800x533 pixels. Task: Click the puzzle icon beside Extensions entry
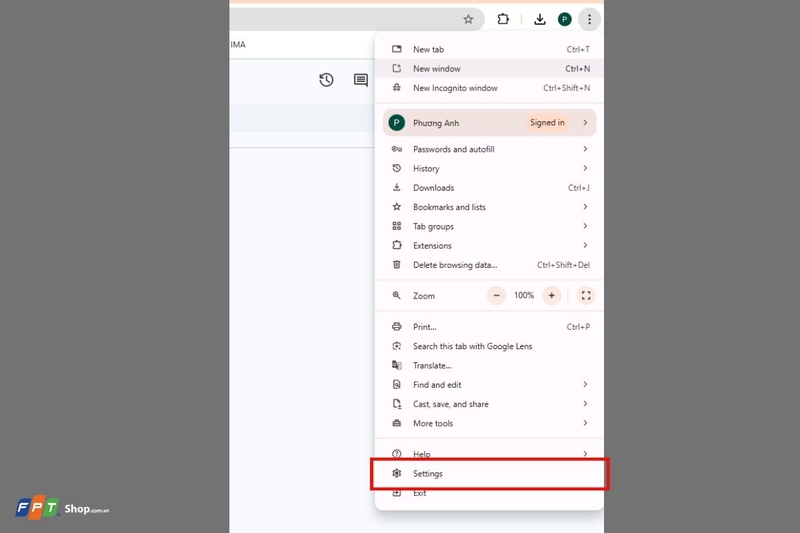[x=396, y=245]
